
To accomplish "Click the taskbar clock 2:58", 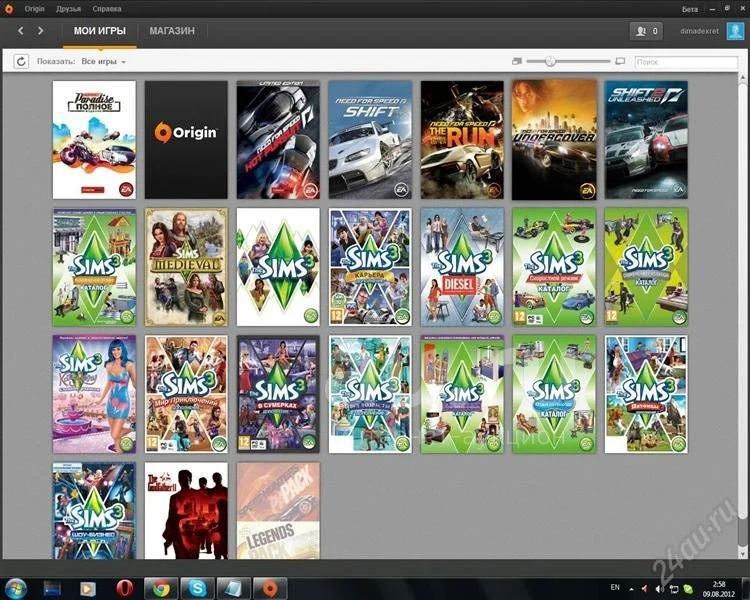I will point(718,584).
